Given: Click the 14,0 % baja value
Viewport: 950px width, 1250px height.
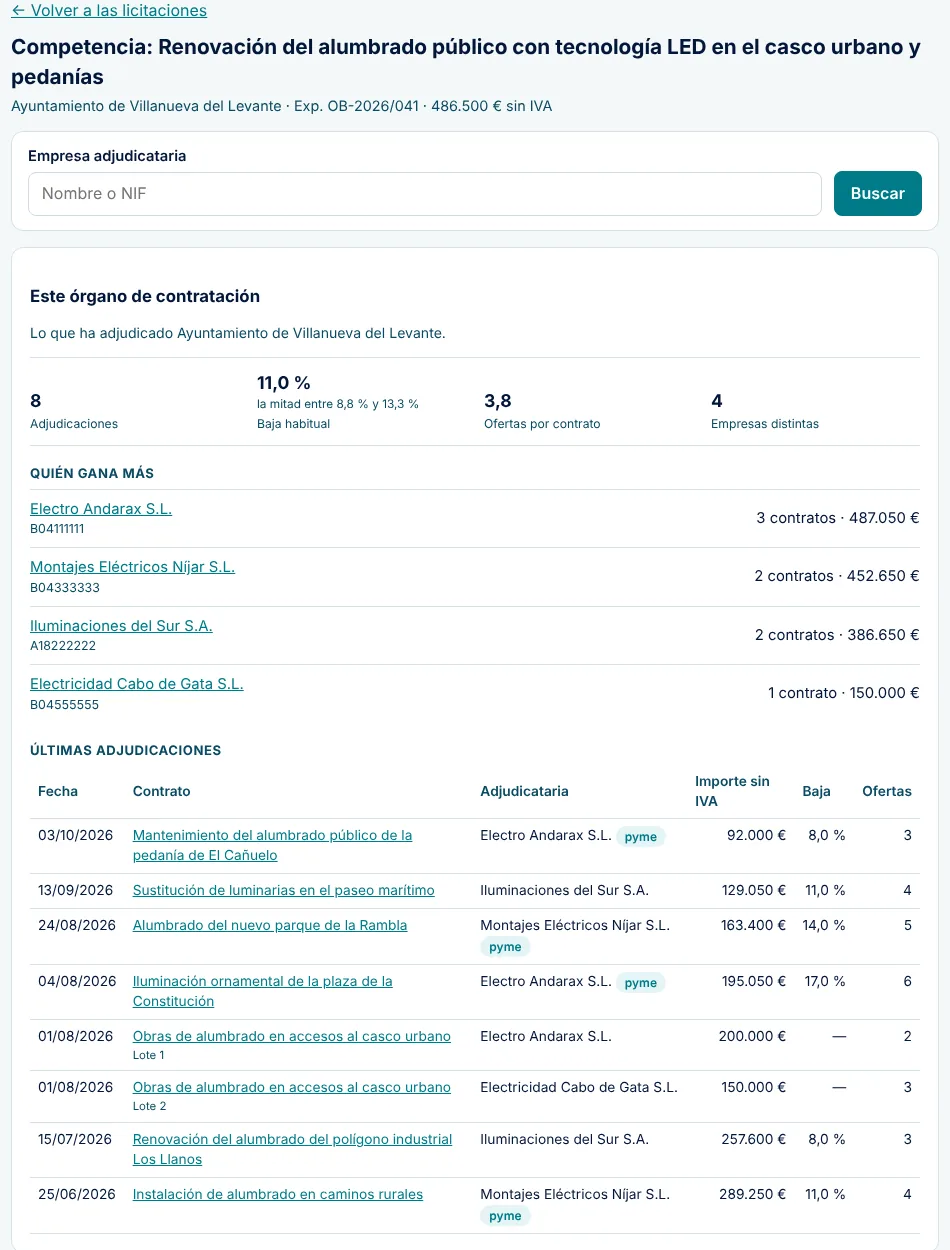Looking at the screenshot, I should tap(824, 925).
